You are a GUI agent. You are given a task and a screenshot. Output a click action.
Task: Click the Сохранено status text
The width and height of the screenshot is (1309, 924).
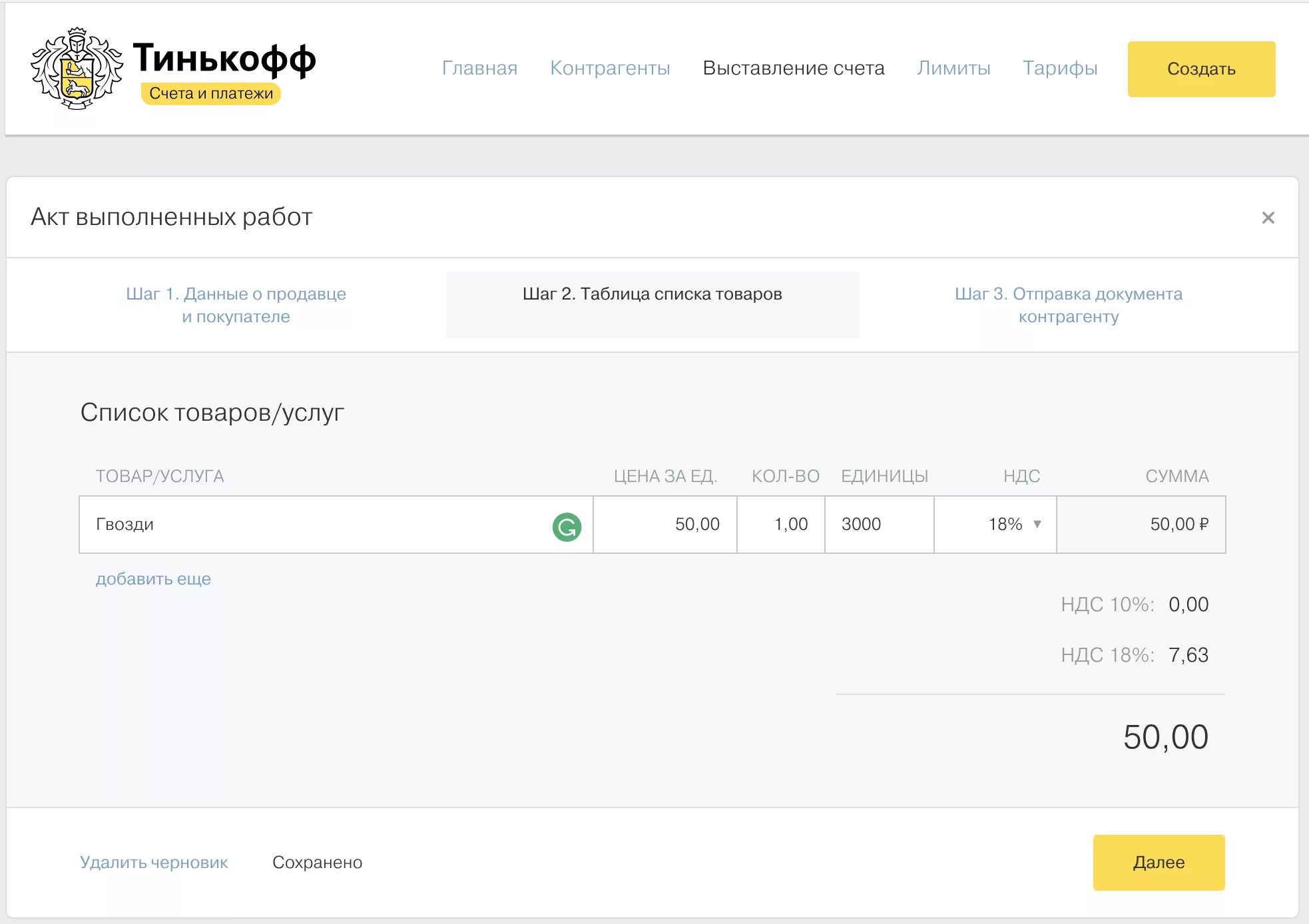tap(318, 862)
